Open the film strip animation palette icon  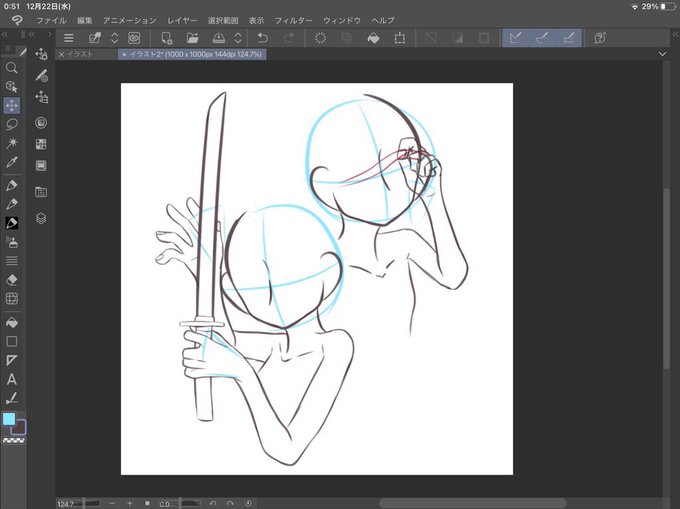[x=41, y=166]
